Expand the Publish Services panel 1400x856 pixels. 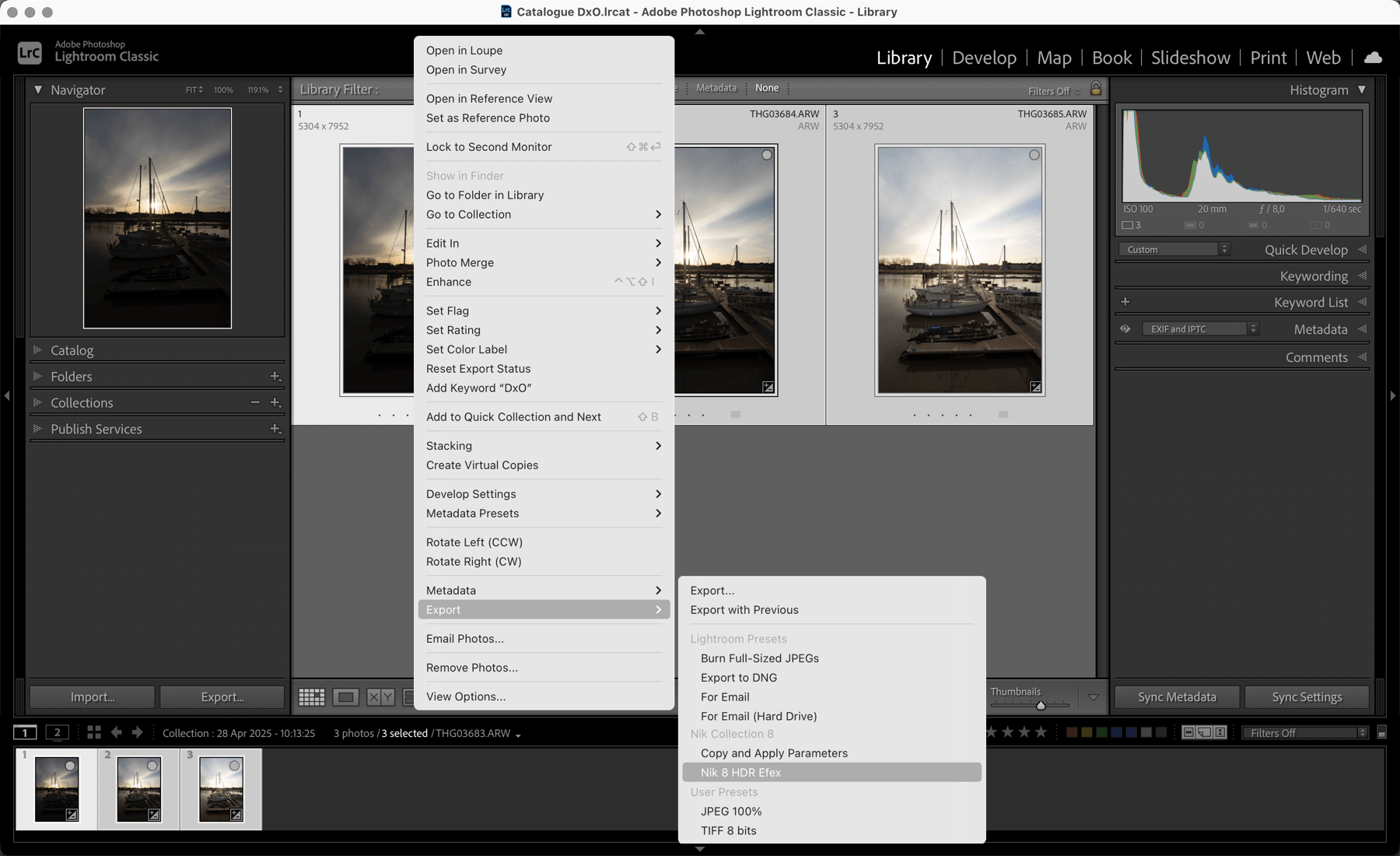[37, 429]
